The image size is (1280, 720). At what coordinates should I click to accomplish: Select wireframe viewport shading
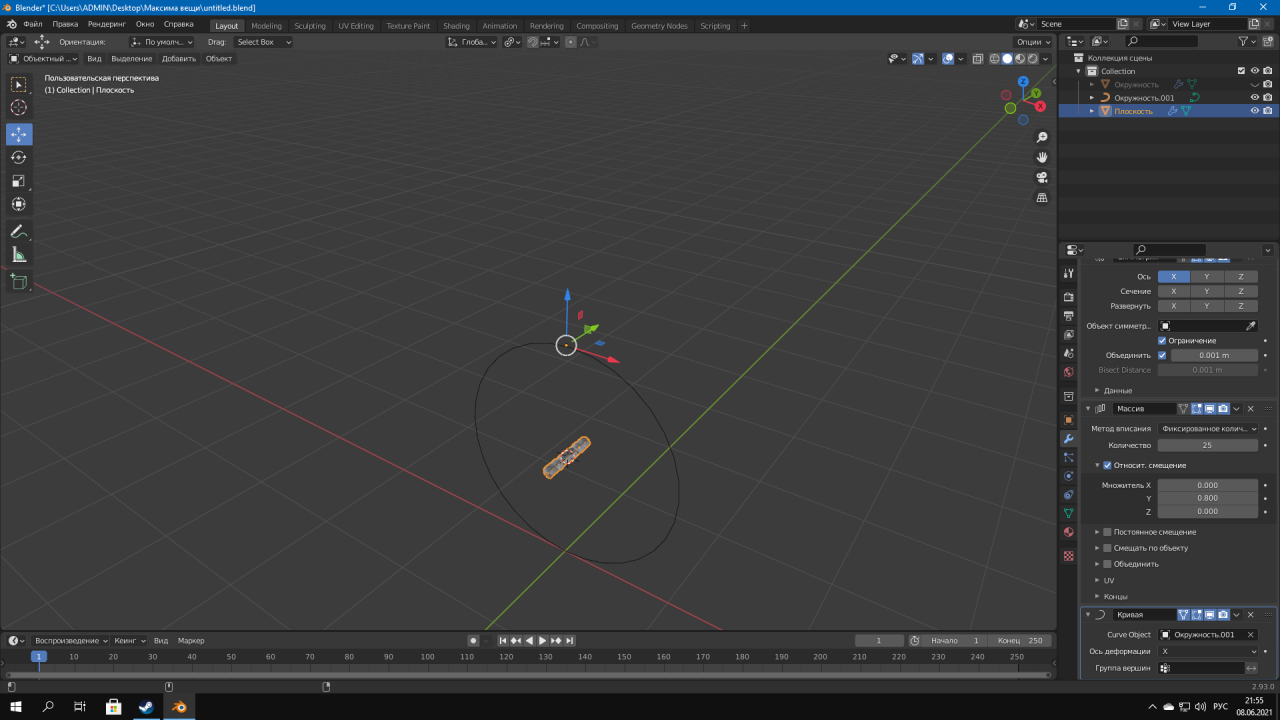click(x=994, y=59)
